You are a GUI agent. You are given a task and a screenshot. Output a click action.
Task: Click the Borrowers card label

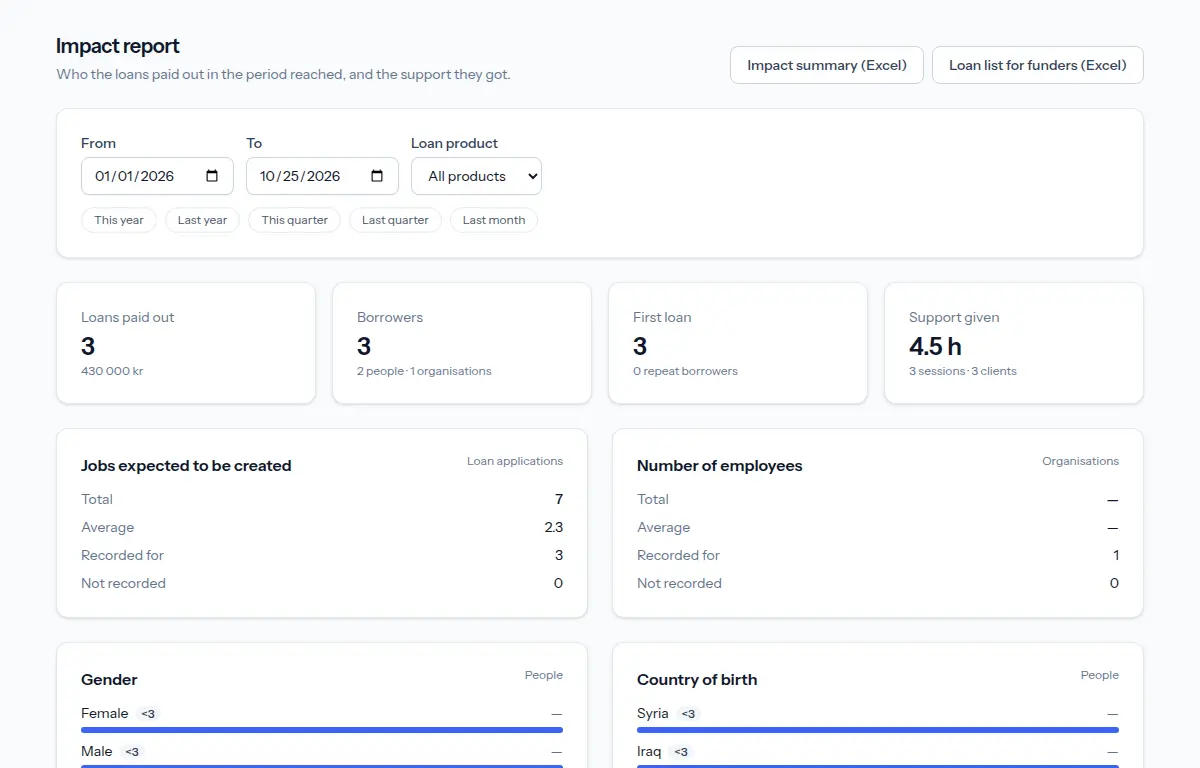coord(390,317)
